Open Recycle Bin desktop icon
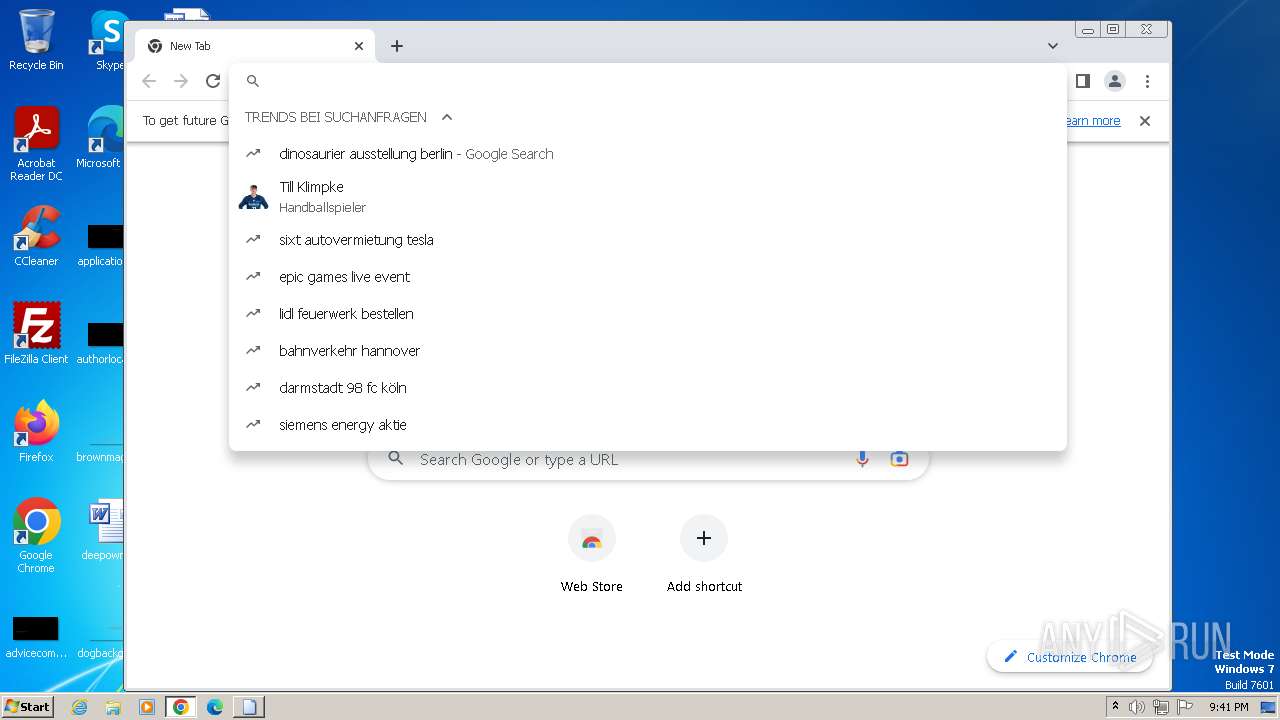 tap(36, 40)
